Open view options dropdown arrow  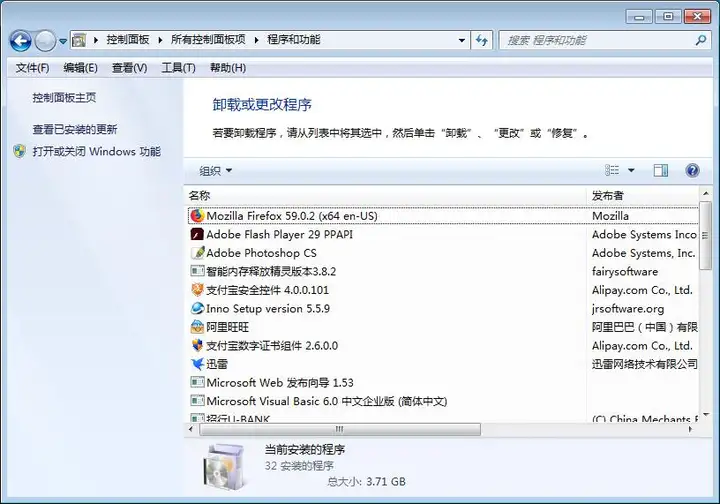pos(631,170)
